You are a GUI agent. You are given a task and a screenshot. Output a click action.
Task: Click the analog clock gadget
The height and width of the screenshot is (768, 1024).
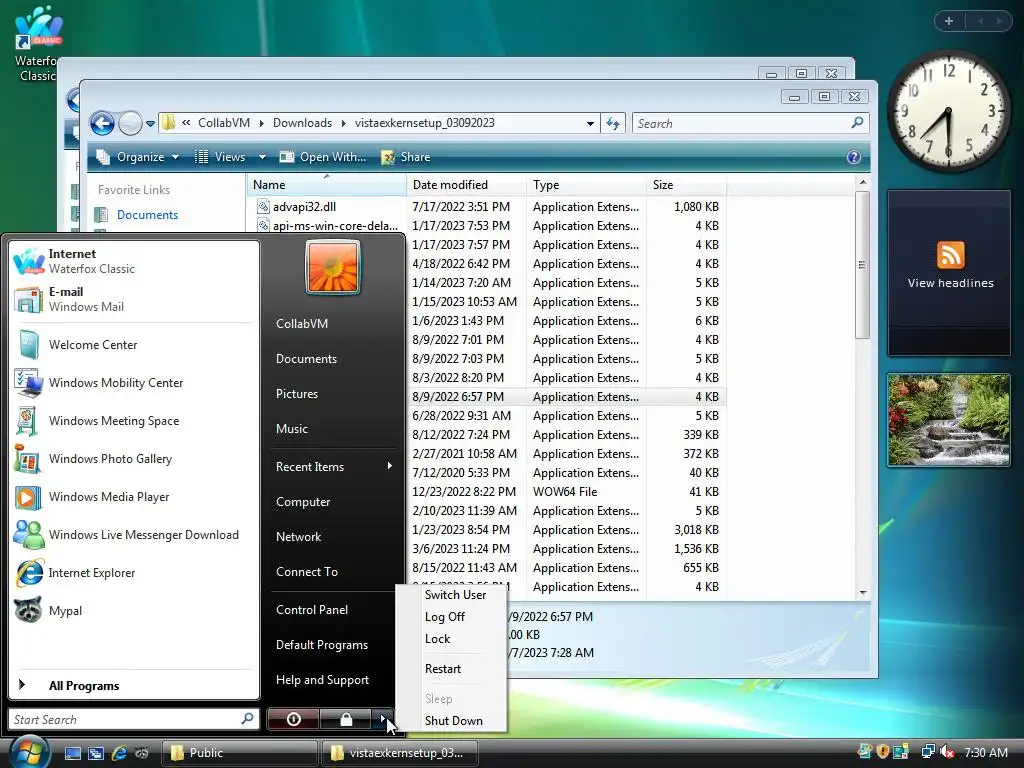click(948, 112)
